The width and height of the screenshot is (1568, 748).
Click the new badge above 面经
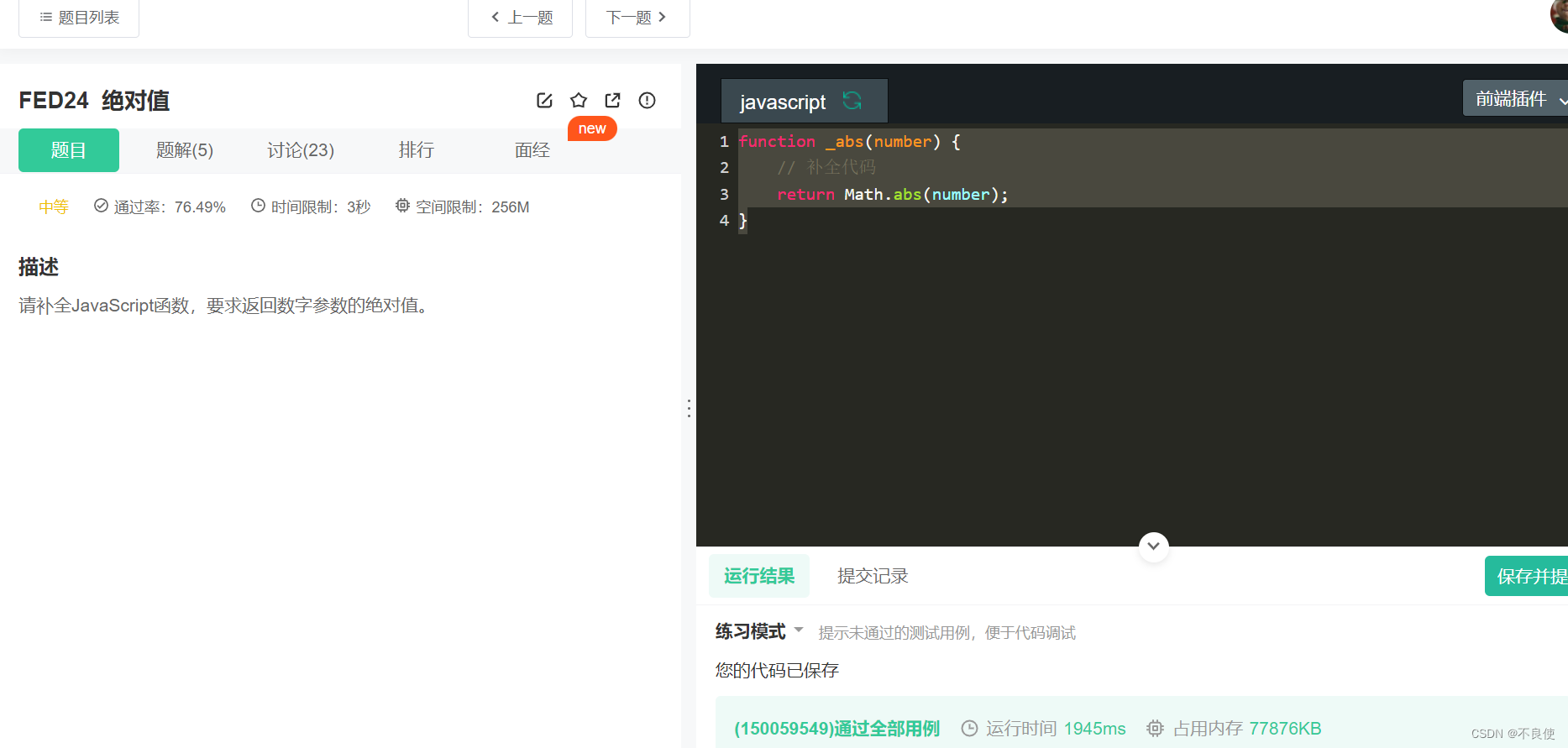592,128
